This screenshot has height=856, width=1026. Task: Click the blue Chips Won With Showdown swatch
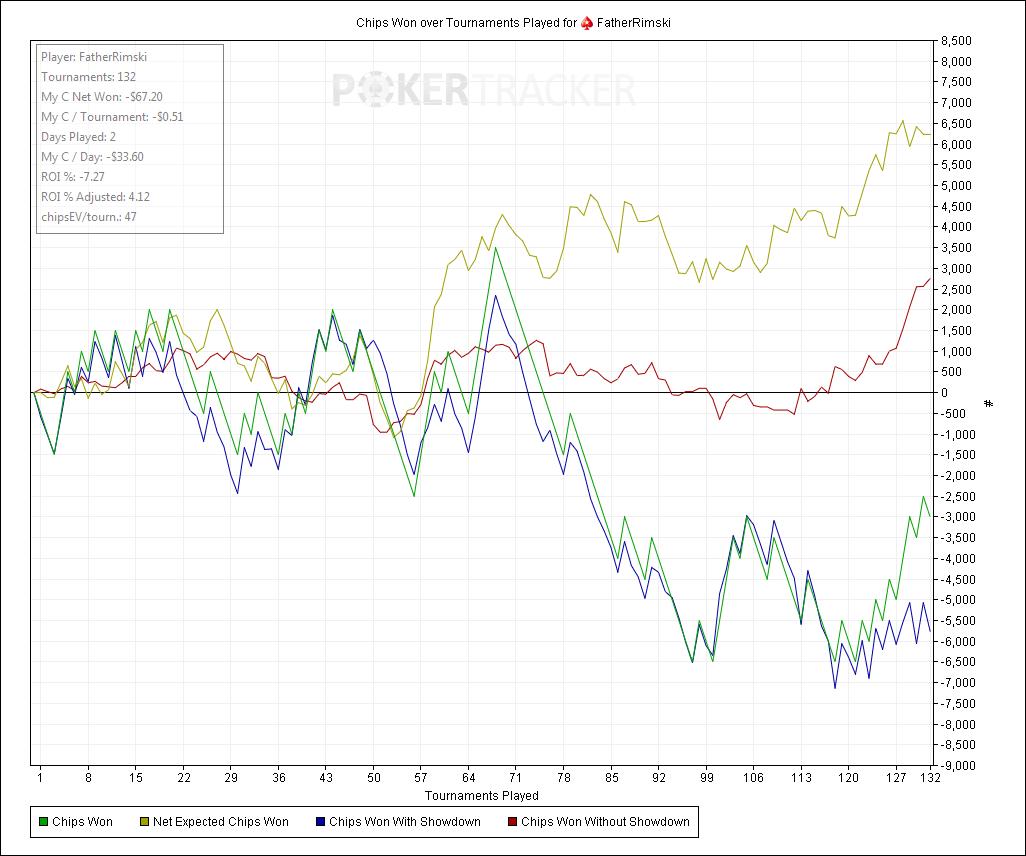point(319,822)
